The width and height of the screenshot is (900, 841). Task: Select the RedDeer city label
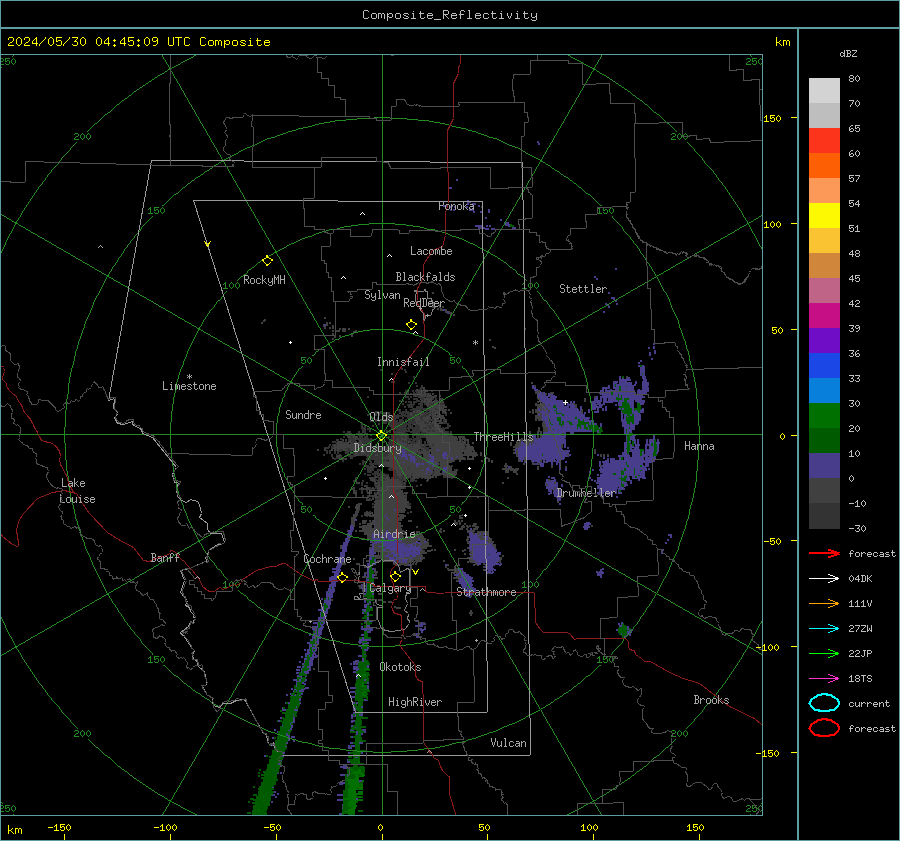click(x=424, y=303)
